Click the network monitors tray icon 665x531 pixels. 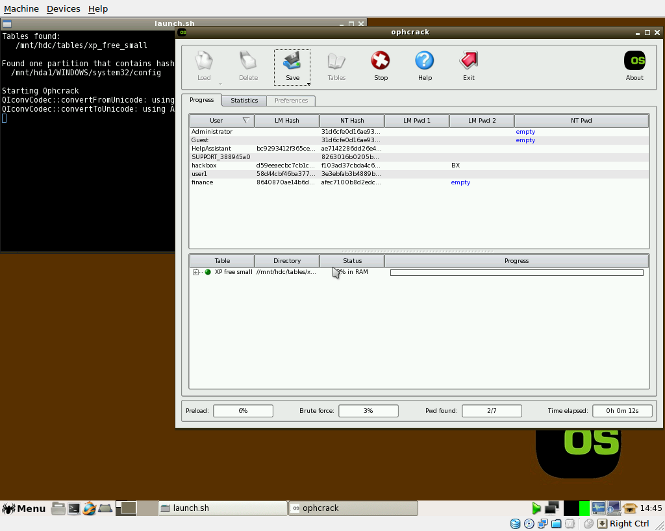click(552, 508)
